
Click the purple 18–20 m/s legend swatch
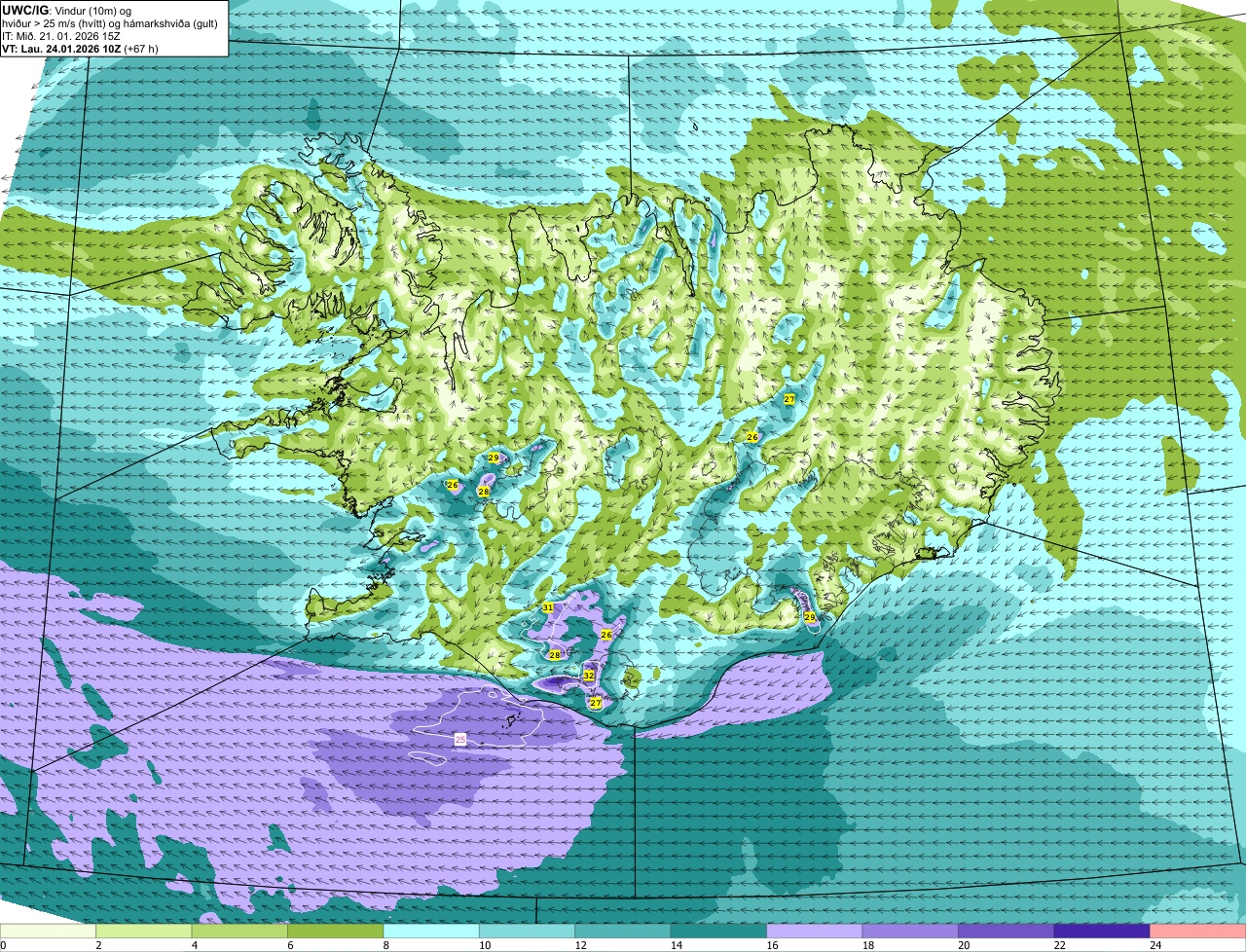910,931
